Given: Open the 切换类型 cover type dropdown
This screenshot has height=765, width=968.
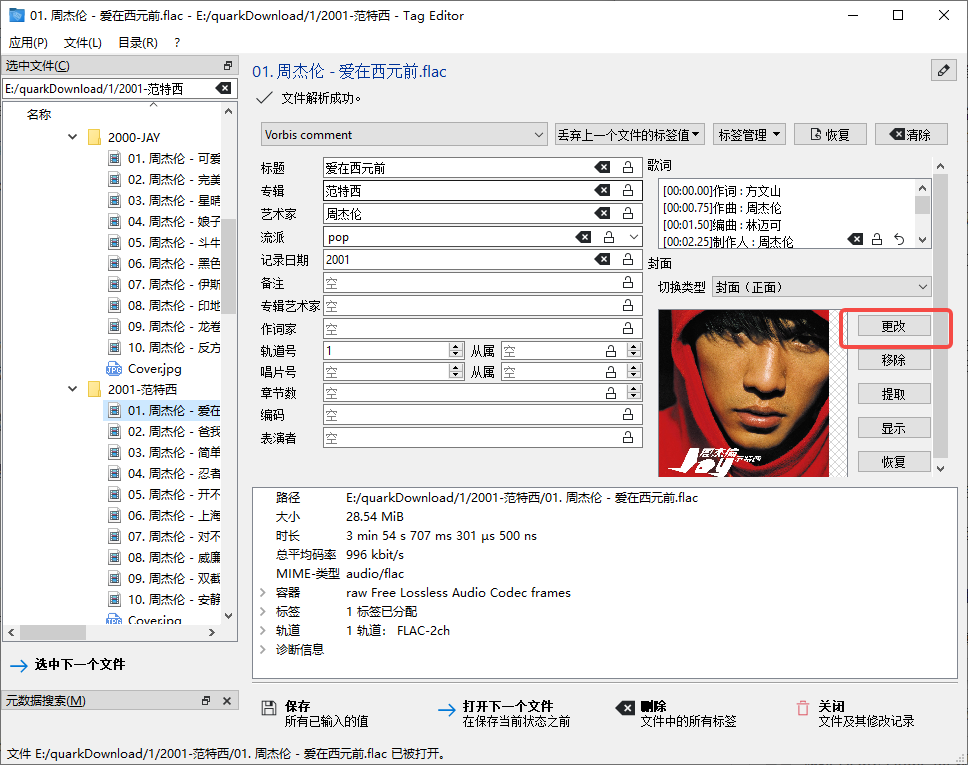Looking at the screenshot, I should tap(821, 287).
